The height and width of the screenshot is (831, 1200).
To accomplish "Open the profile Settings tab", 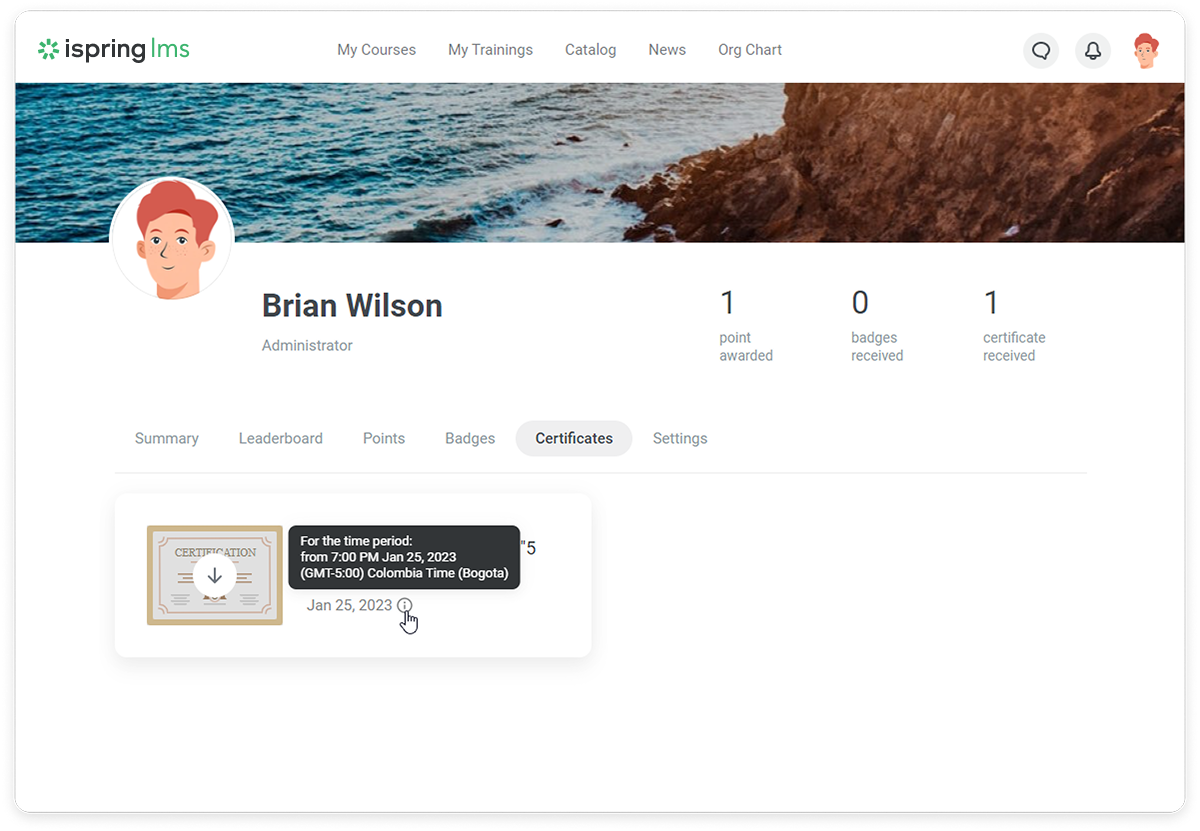I will [680, 438].
